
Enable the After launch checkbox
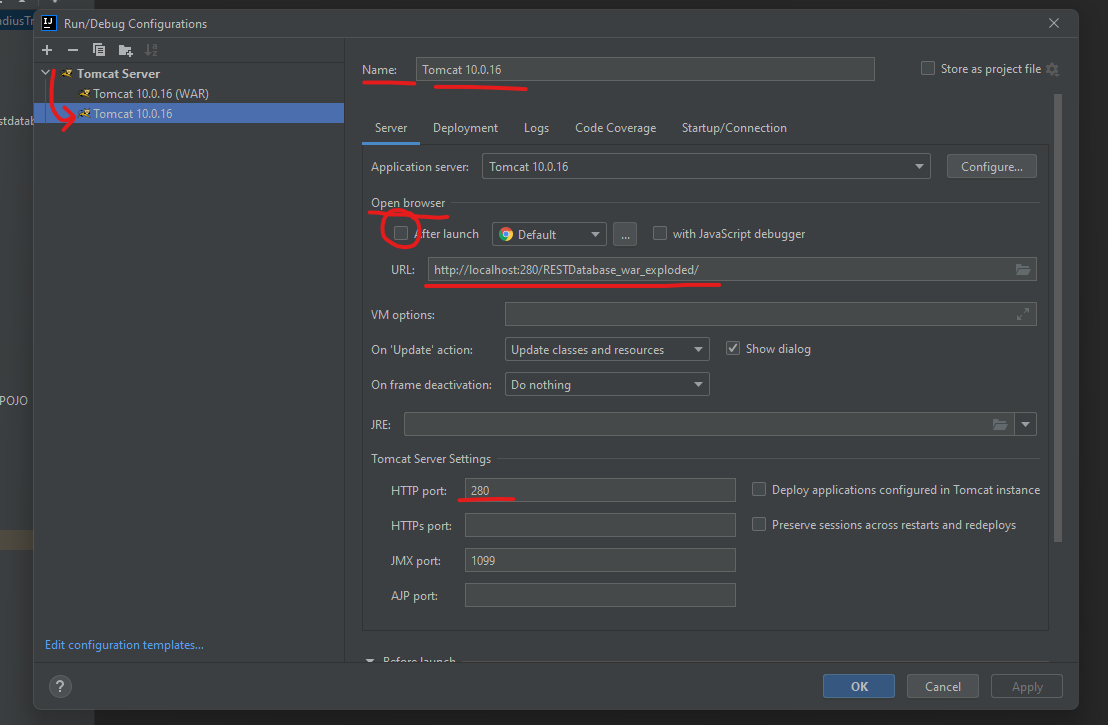401,233
